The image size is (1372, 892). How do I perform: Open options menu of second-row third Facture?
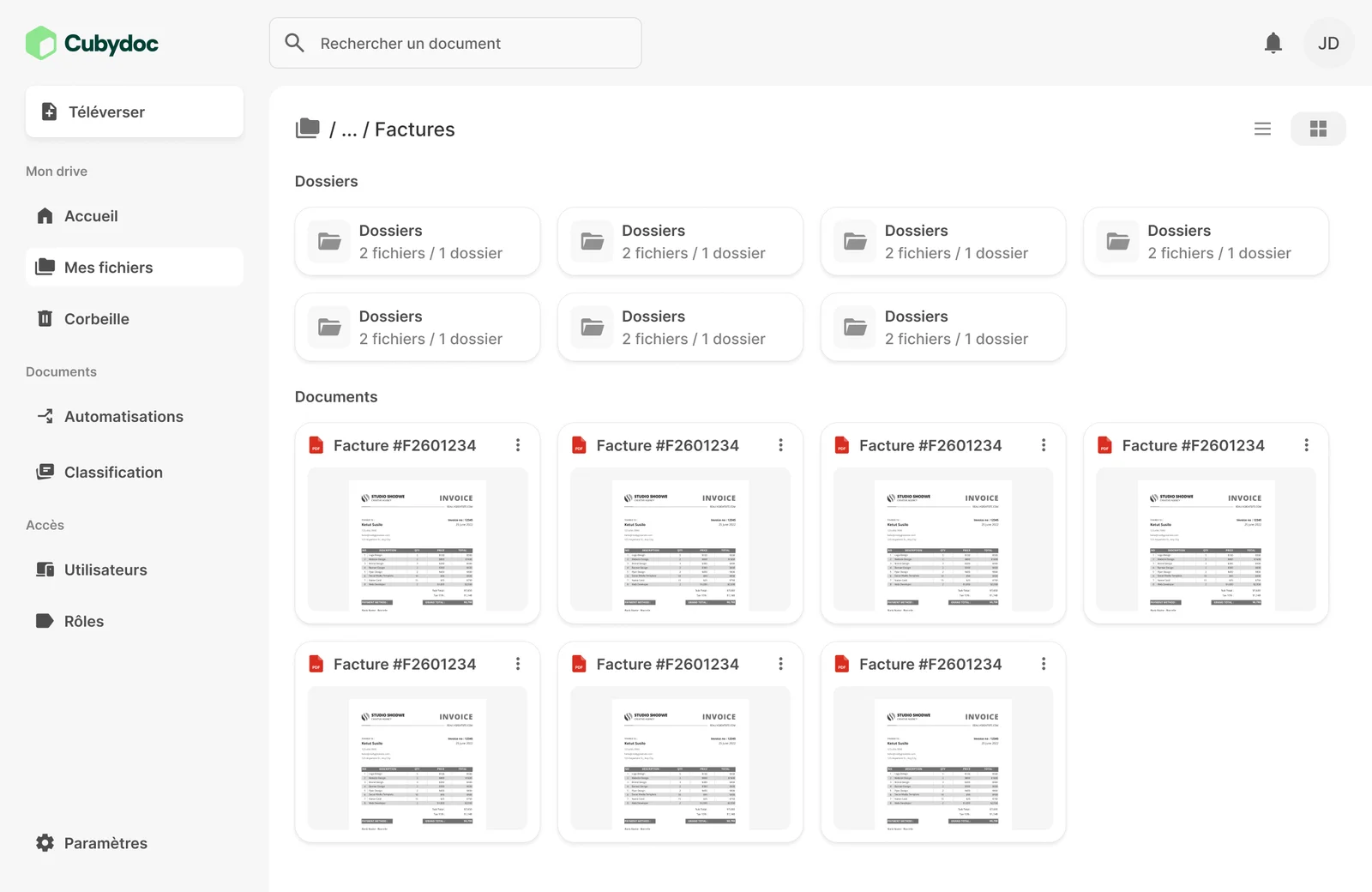pos(1044,664)
